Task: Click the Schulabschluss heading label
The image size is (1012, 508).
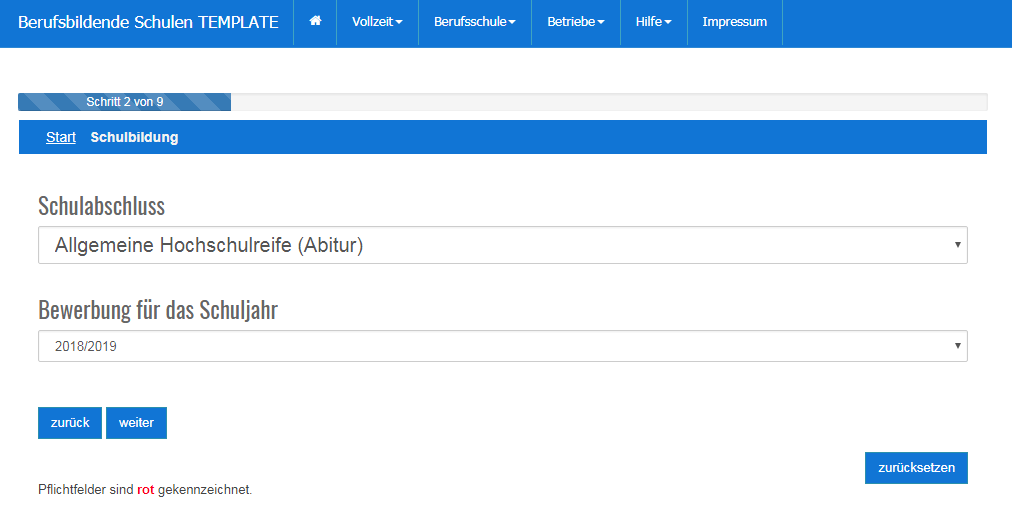Action: (x=101, y=206)
